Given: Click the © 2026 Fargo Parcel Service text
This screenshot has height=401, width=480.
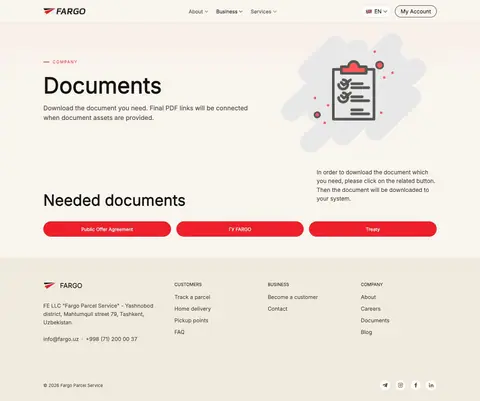Looking at the screenshot, I should (x=73, y=385).
